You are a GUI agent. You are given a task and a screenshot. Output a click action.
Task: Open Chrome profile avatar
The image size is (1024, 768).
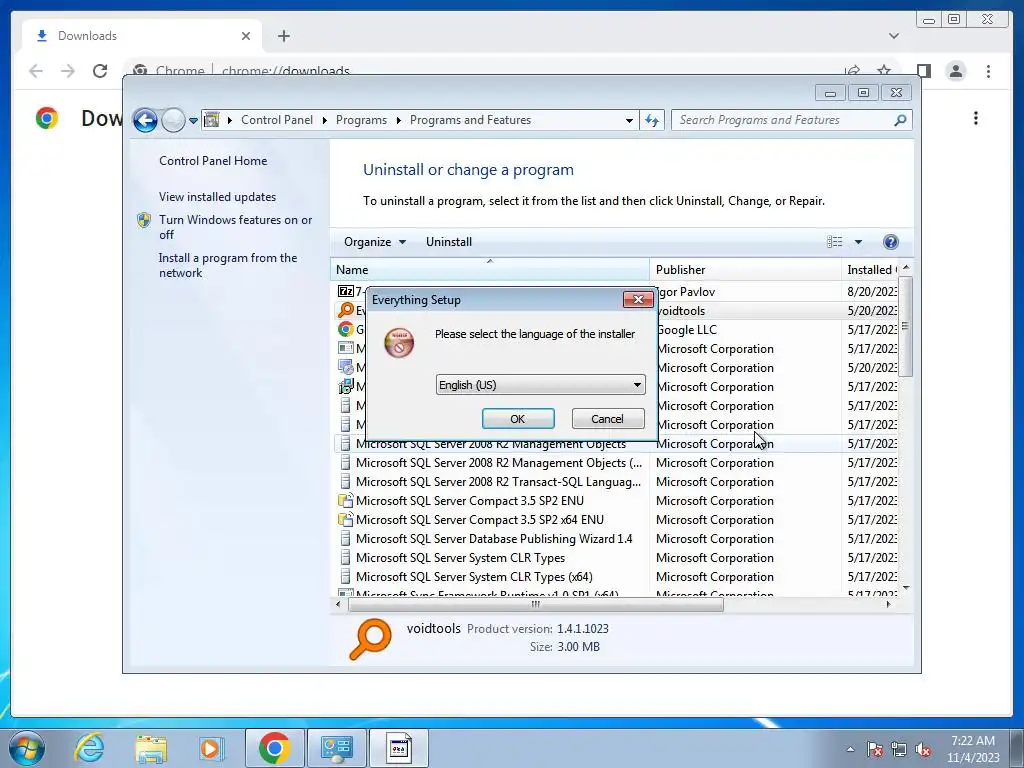[955, 71]
